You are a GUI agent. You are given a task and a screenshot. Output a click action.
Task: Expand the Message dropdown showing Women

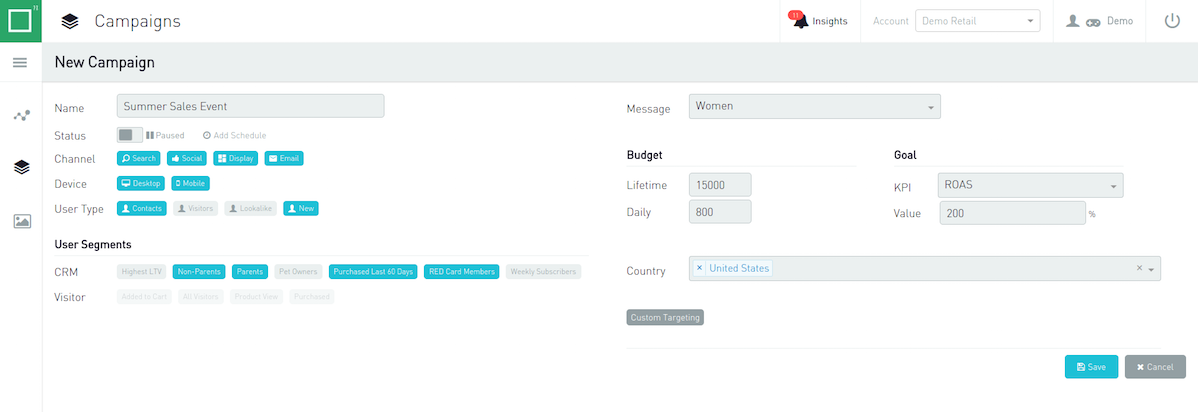(x=814, y=106)
